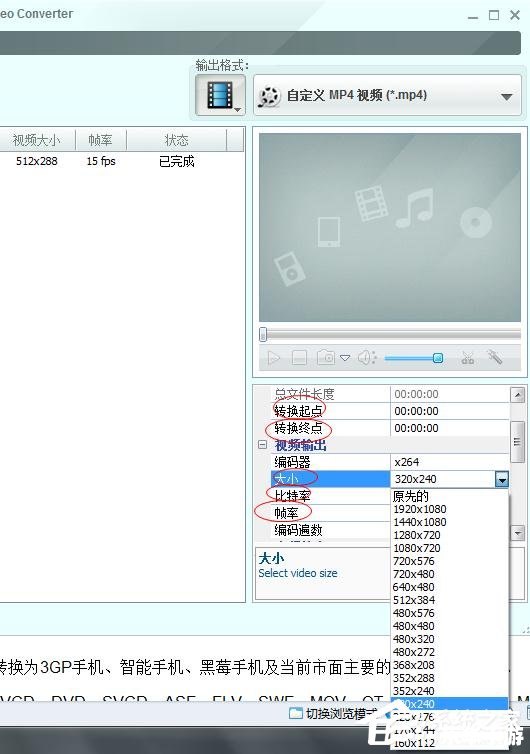
Task: Adjust the volume slider handle
Action: [438, 358]
